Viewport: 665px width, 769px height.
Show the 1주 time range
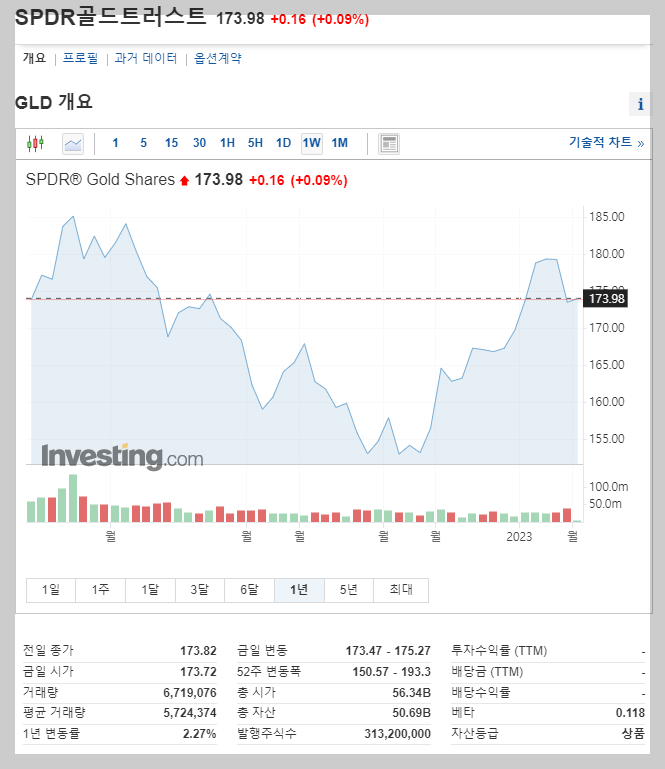101,590
